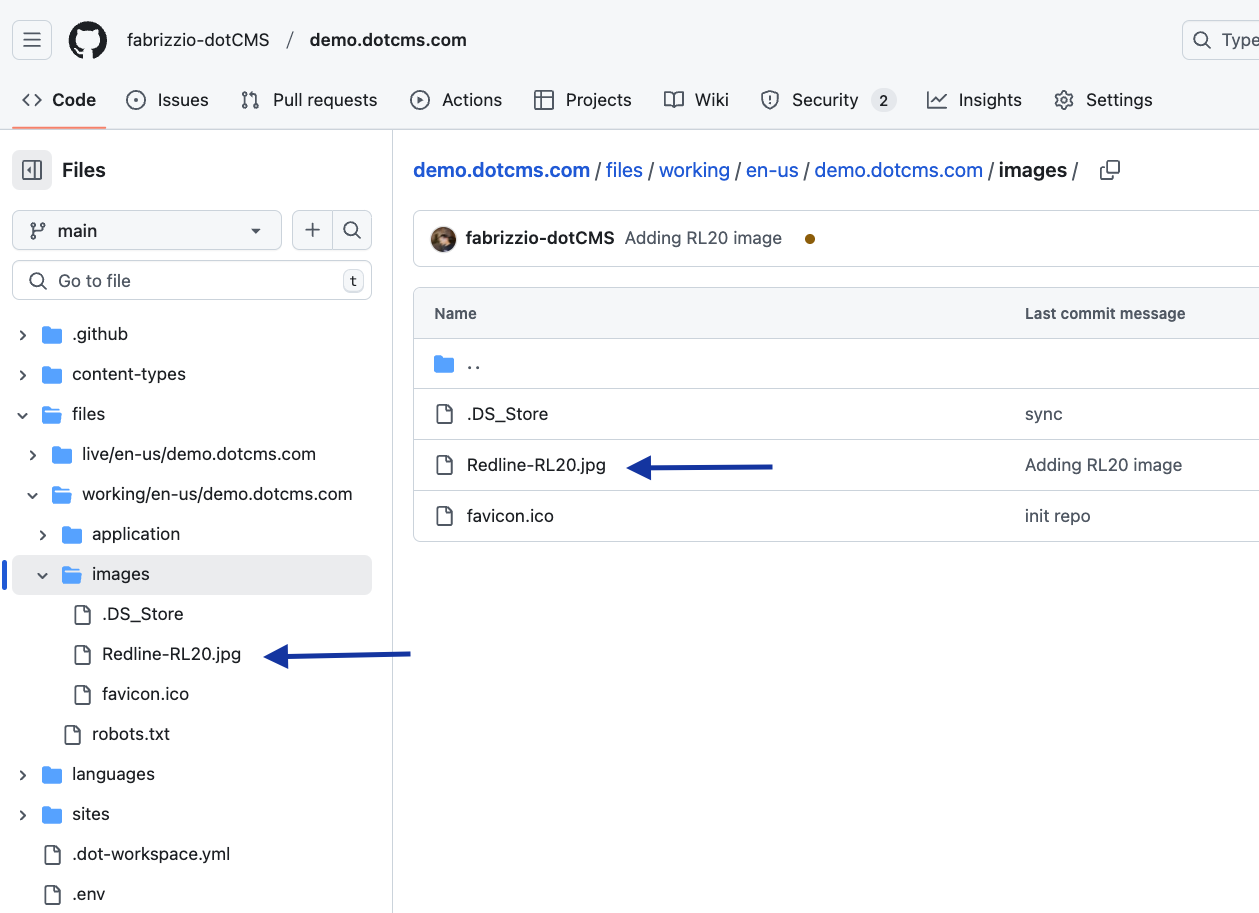The height and width of the screenshot is (913, 1259).
Task: Open Redline-RL20.jpg in the file list
Action: [x=536, y=465]
